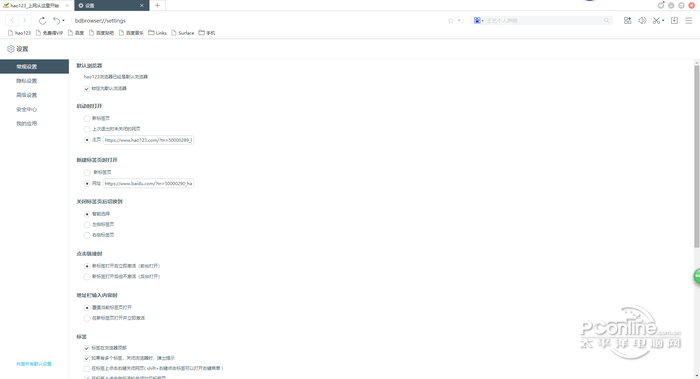Screen dimensions: 700x379
Task: Click the 恢复所有默认设置 link
Action: tap(34, 364)
